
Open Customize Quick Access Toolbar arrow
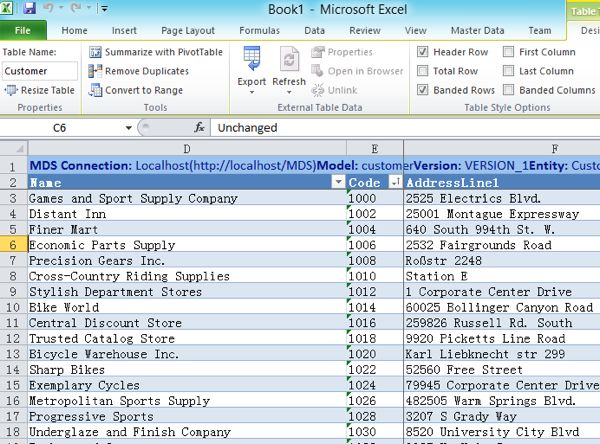click(x=104, y=8)
